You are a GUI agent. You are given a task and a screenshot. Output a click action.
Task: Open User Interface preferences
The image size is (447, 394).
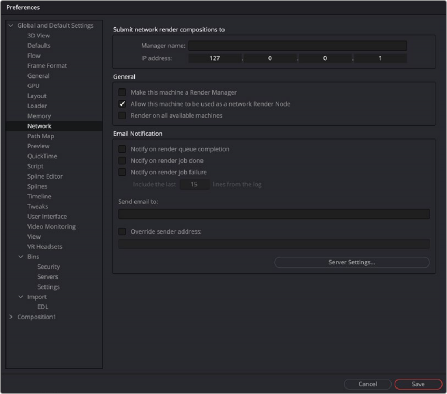pyautogui.click(x=47, y=216)
